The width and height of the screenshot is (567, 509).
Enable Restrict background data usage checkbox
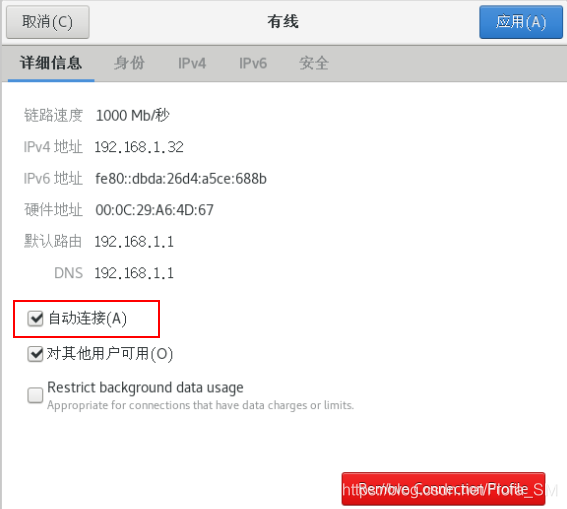tap(35, 395)
